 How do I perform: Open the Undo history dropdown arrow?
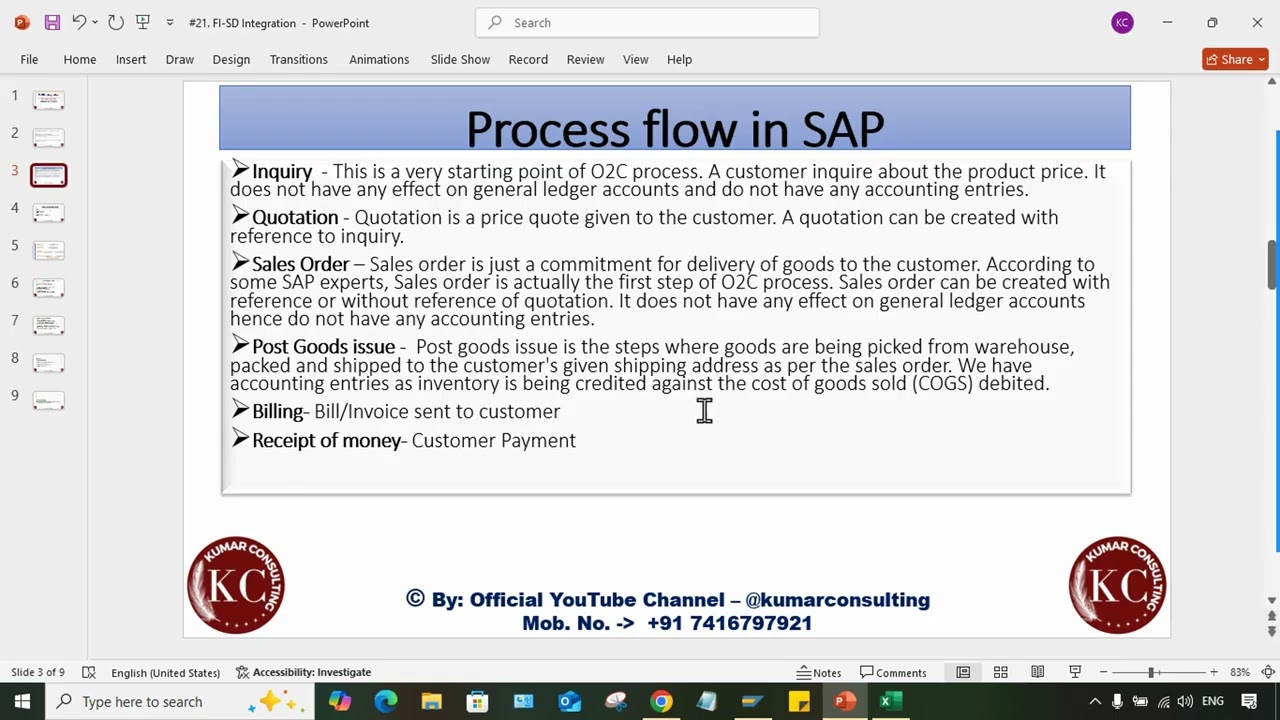coord(95,22)
